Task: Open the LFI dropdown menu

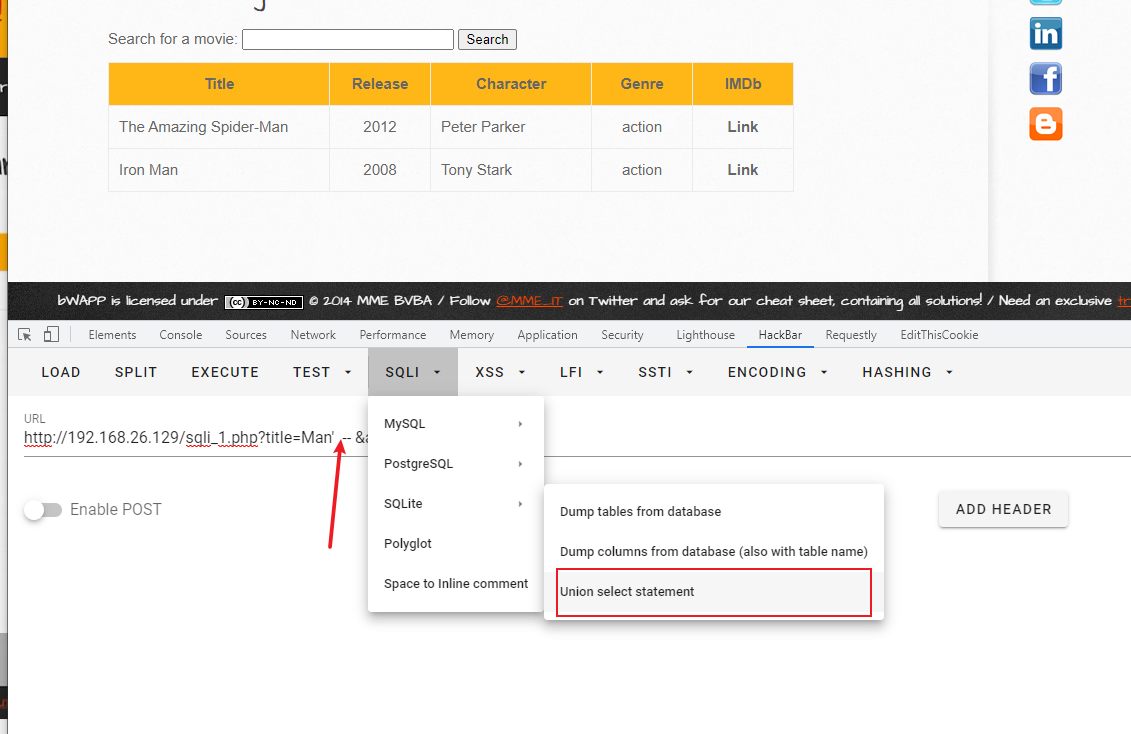Action: point(581,372)
